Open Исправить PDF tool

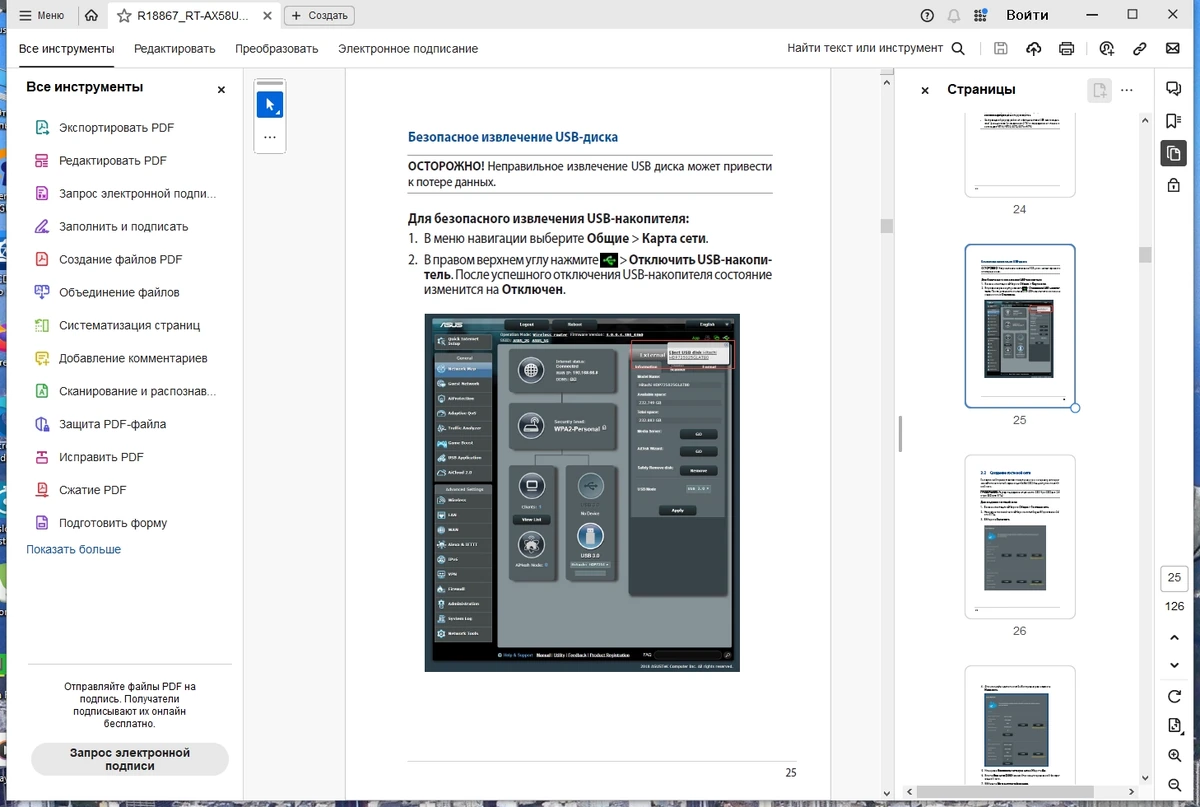[101, 458]
